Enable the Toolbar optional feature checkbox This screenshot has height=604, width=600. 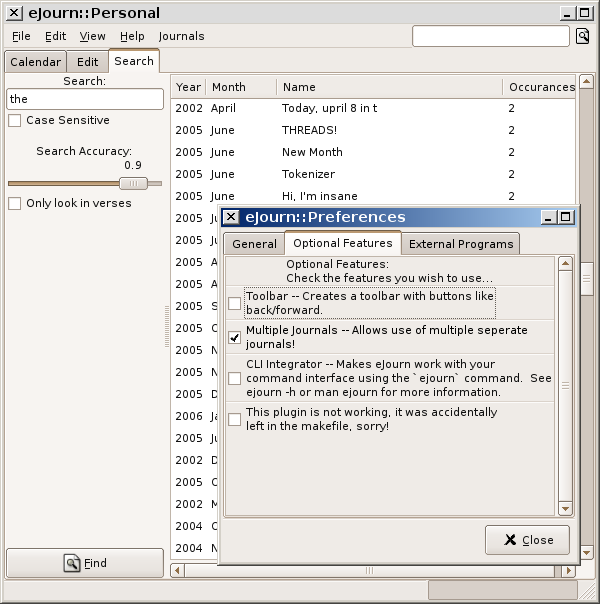tap(235, 303)
